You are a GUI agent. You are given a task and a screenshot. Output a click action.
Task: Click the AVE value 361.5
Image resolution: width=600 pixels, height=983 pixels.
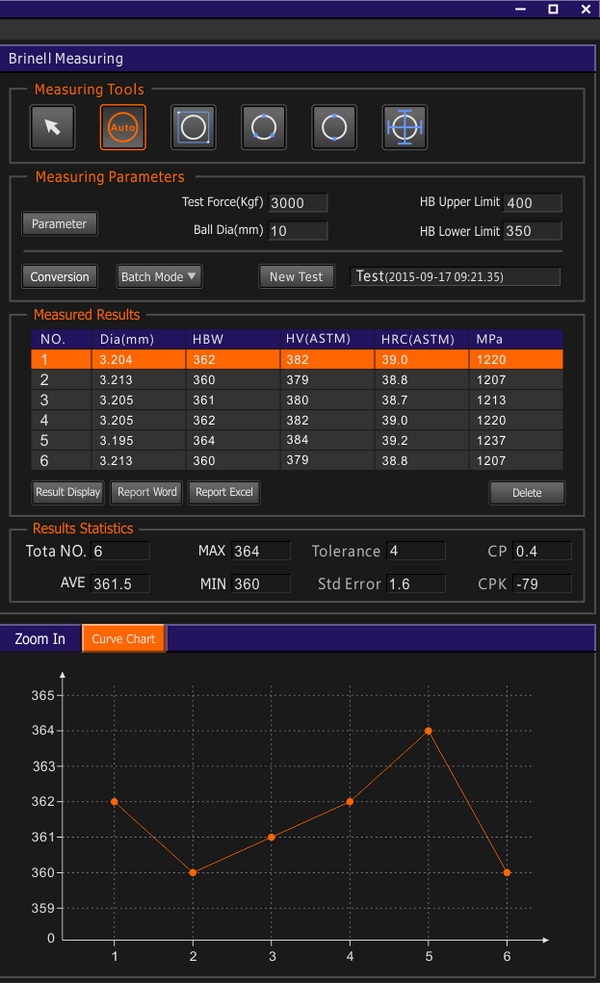tap(120, 584)
